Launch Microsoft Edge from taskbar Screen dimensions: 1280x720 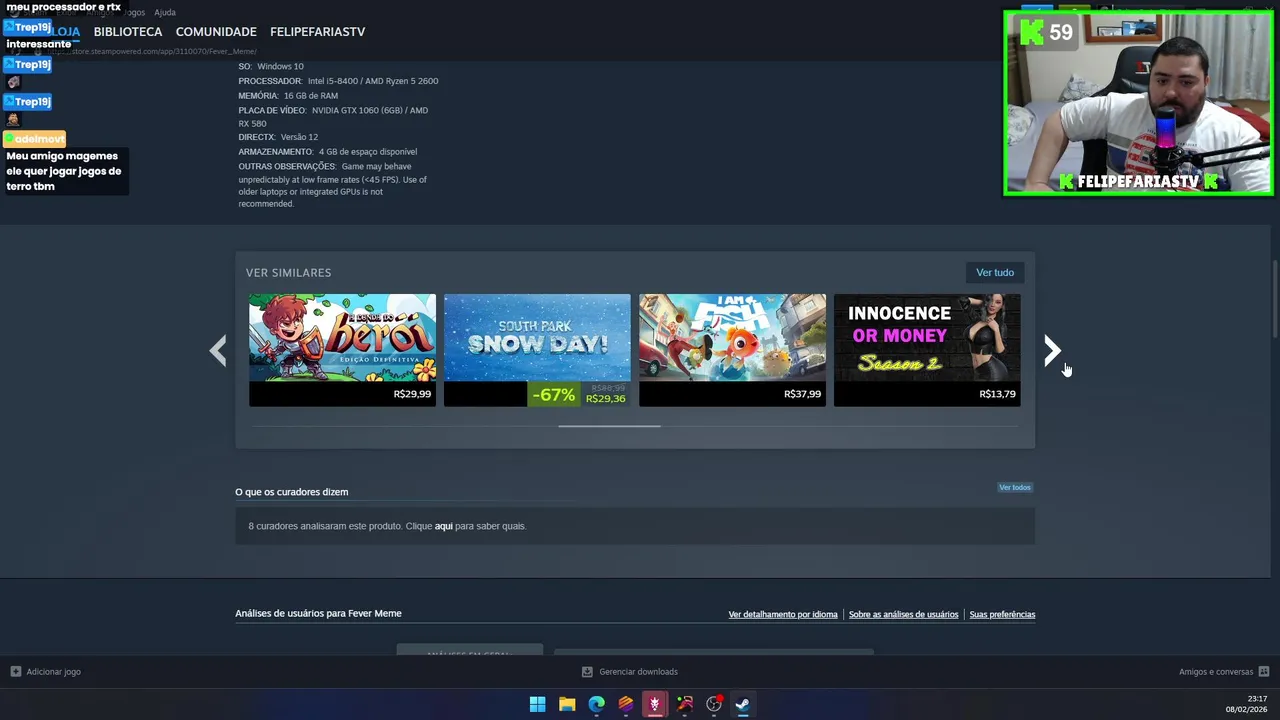(596, 704)
